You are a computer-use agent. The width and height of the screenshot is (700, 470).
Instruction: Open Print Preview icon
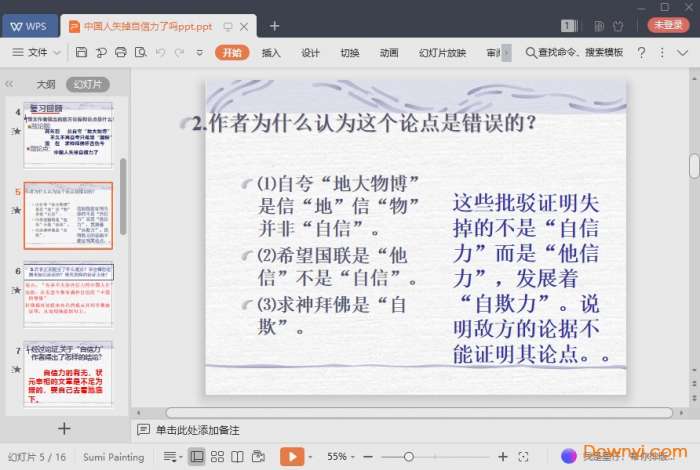point(141,52)
